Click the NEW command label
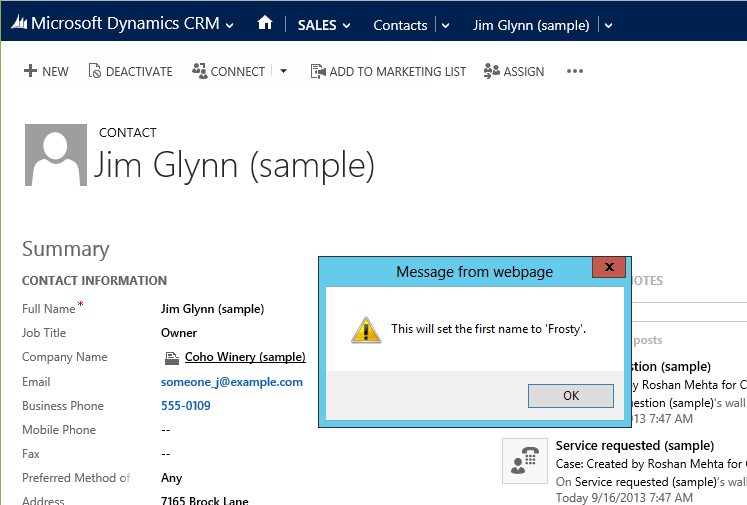Image resolution: width=747 pixels, height=505 pixels. point(55,71)
